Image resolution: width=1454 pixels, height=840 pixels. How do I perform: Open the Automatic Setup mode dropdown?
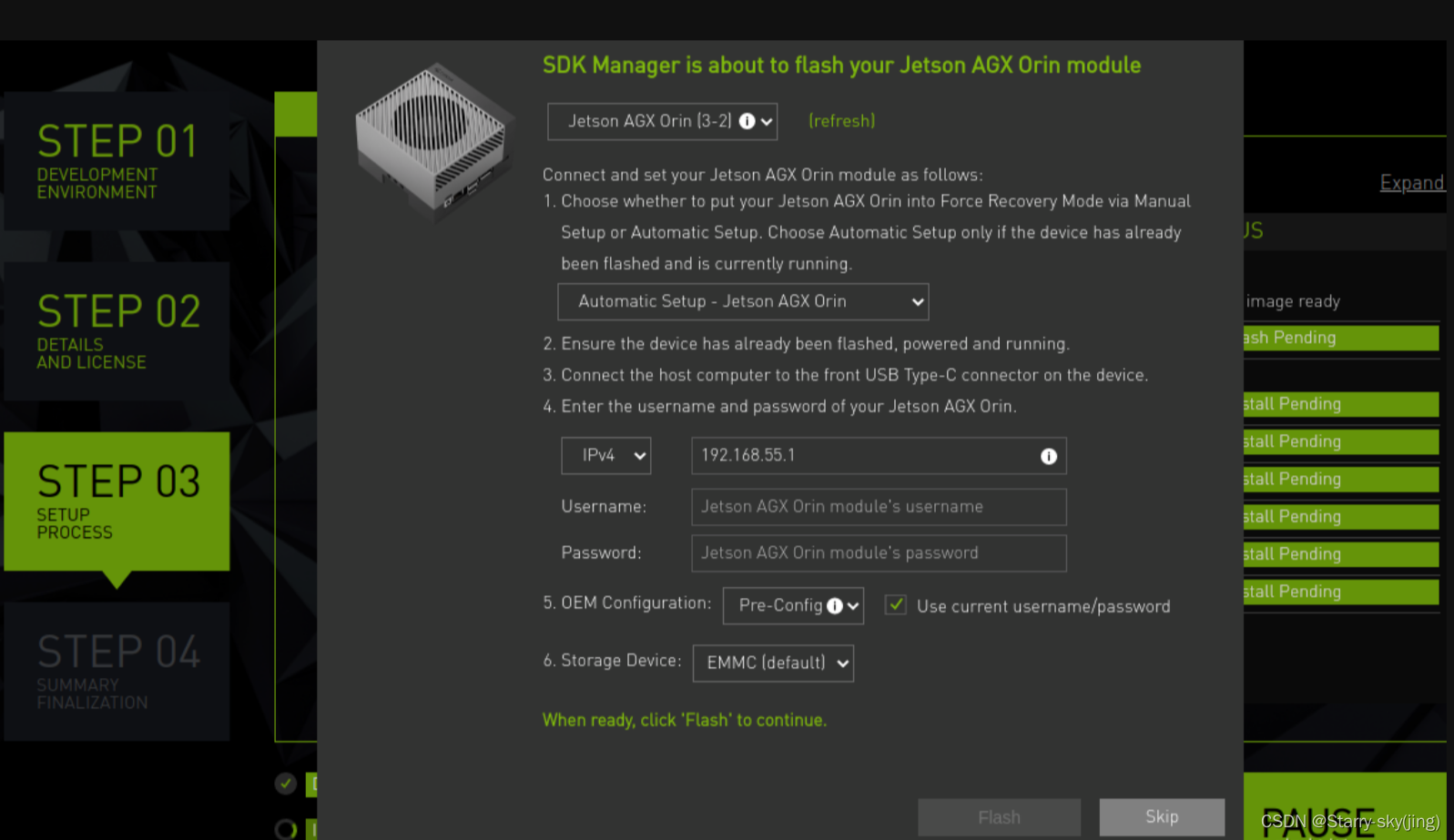click(x=743, y=301)
